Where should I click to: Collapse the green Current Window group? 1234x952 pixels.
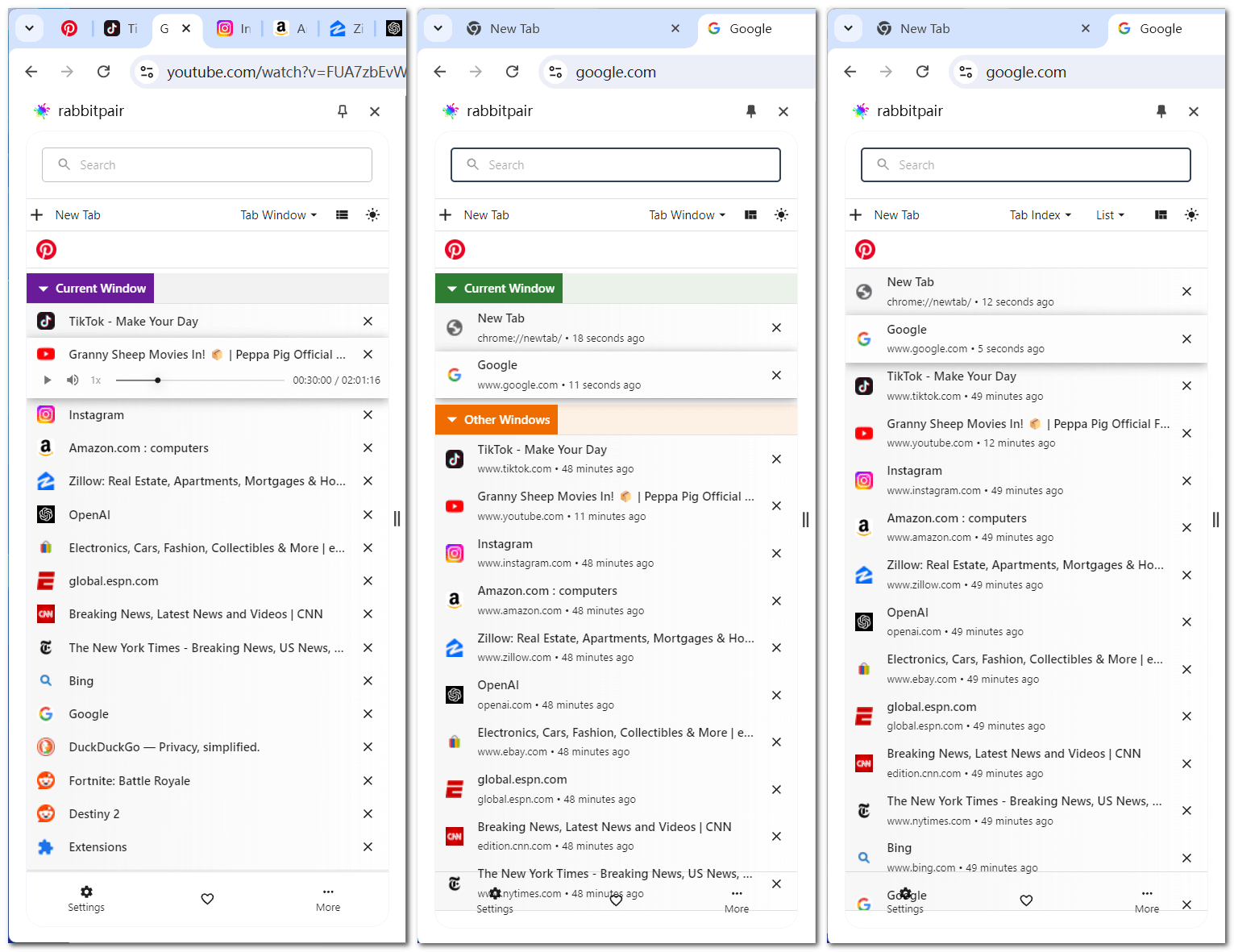click(499, 288)
